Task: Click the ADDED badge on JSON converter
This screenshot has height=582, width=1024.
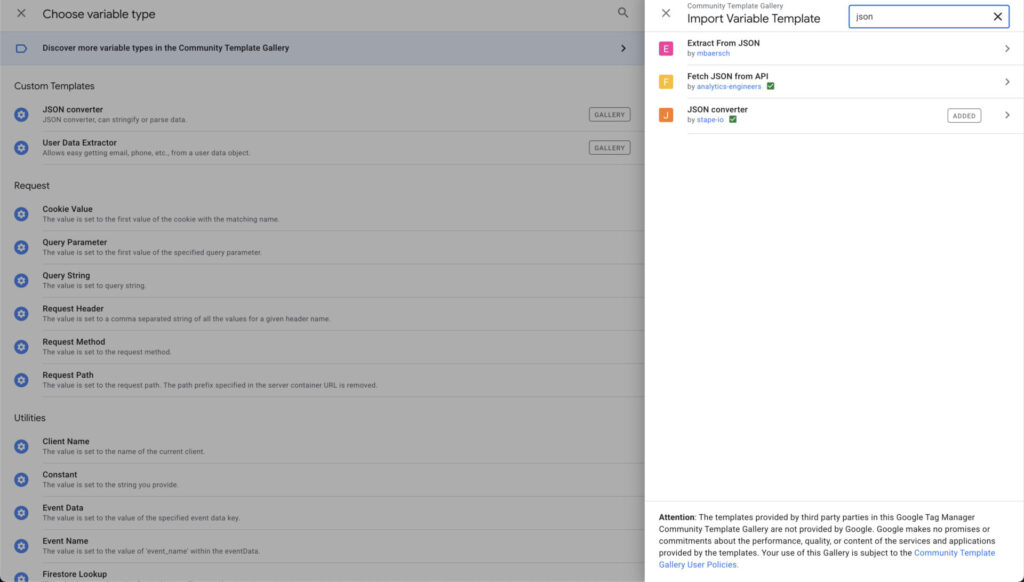Action: (x=964, y=116)
